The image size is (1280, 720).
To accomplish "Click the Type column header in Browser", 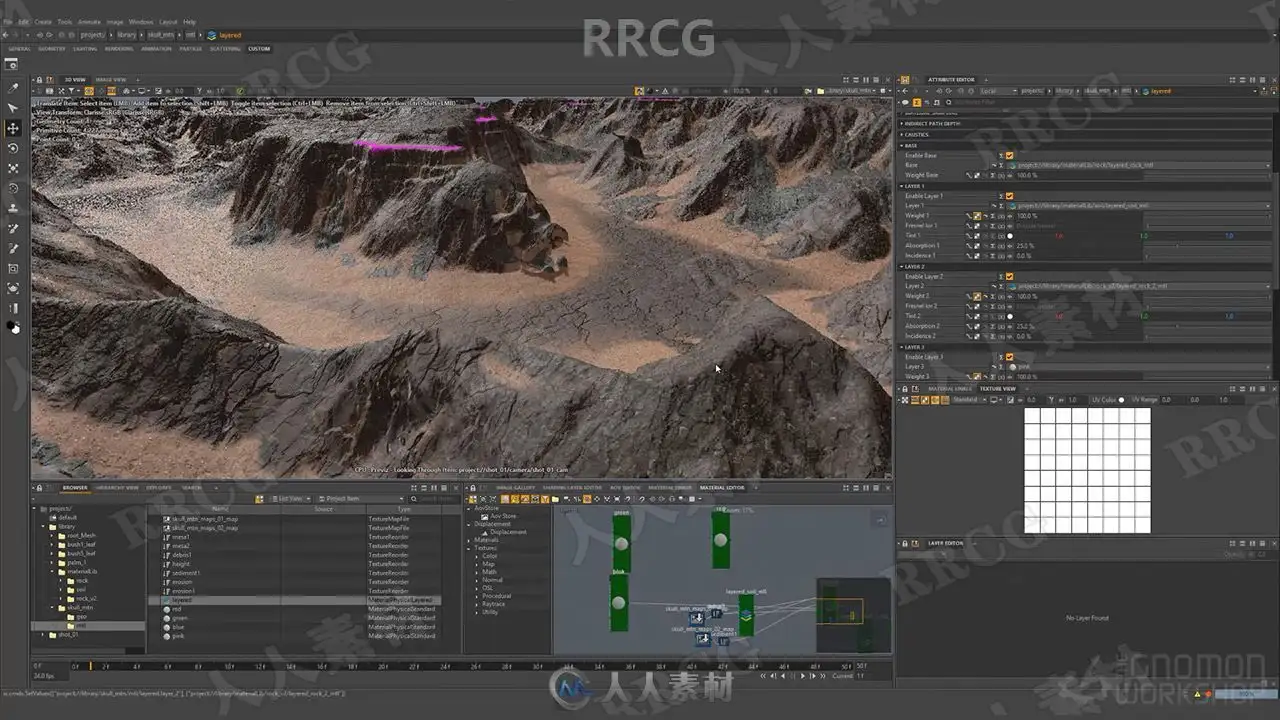I will [404, 509].
